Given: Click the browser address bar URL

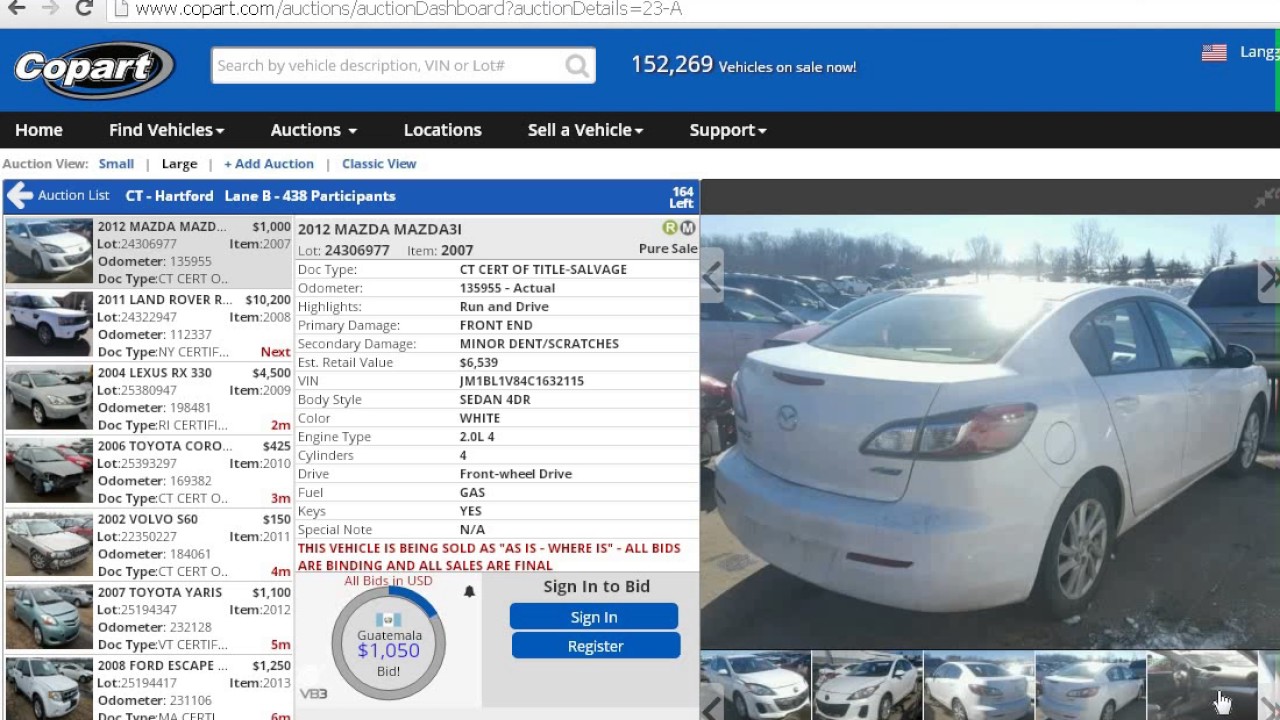Looking at the screenshot, I should [408, 9].
